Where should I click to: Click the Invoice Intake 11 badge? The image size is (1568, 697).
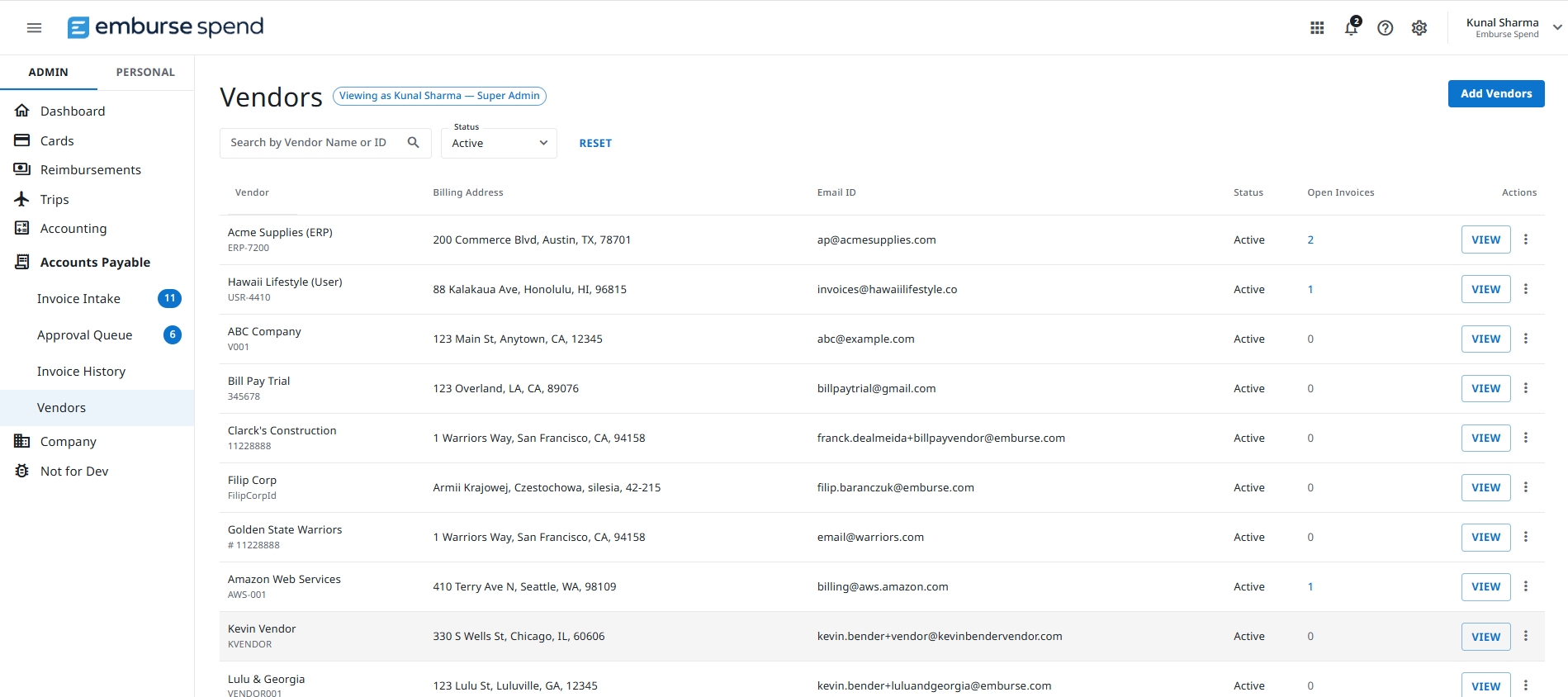(169, 298)
